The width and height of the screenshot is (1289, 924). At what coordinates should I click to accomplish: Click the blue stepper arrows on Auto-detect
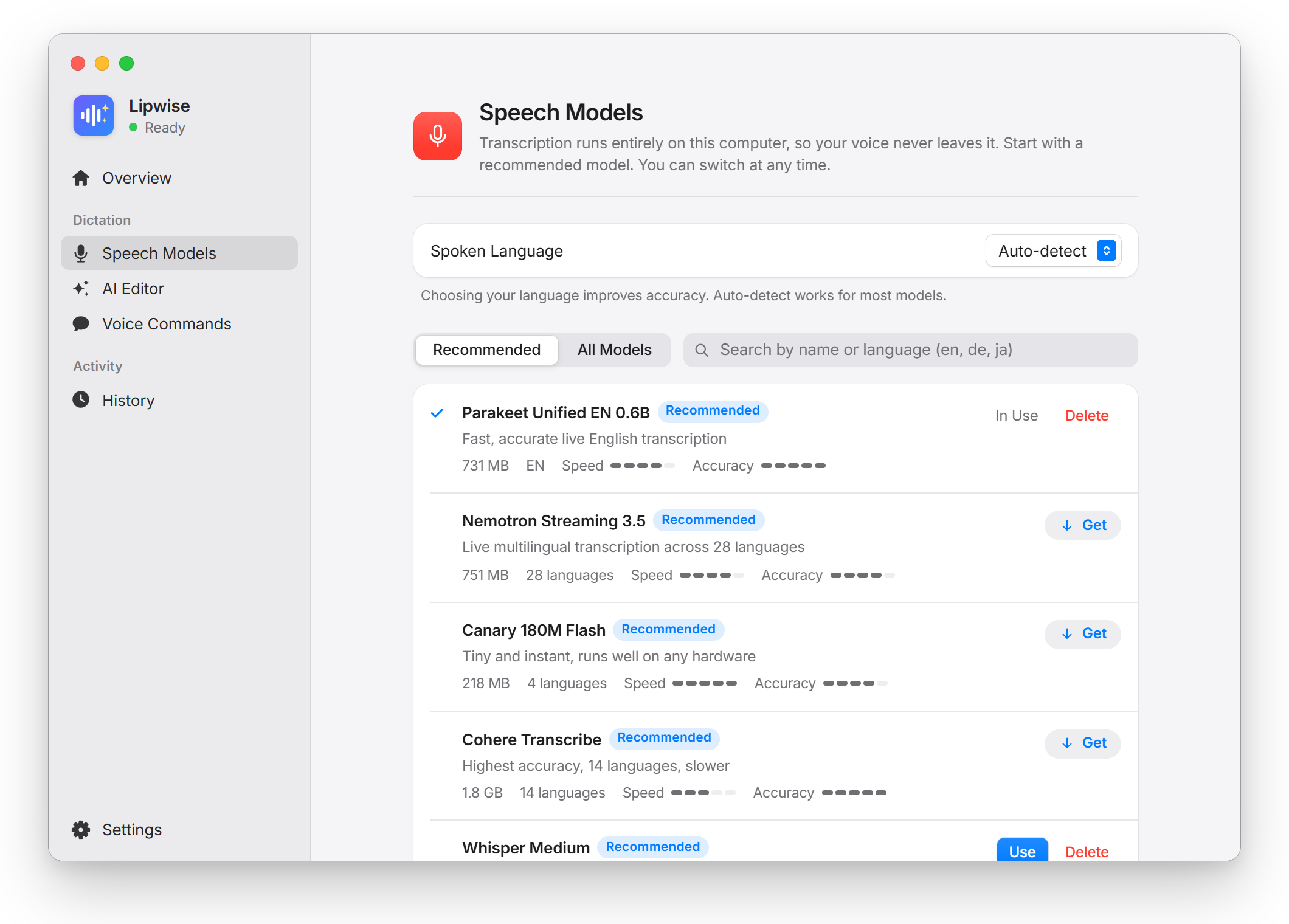1106,251
